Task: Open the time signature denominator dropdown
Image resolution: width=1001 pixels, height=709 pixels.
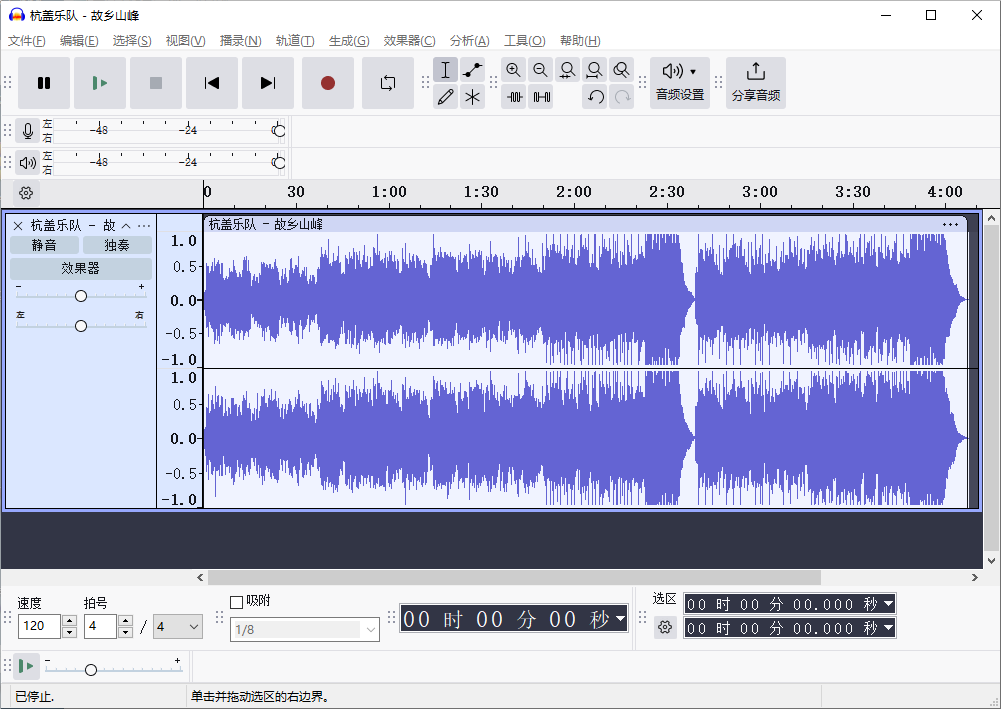Action: [x=177, y=626]
